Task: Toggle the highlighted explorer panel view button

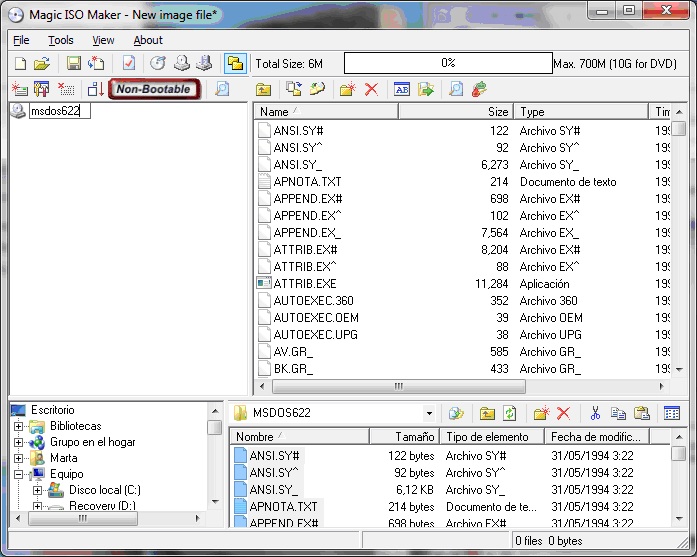Action: (x=235, y=64)
